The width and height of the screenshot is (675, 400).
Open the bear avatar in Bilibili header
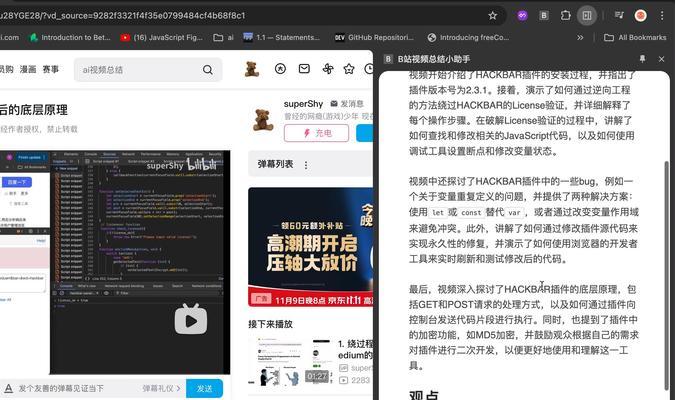point(252,69)
